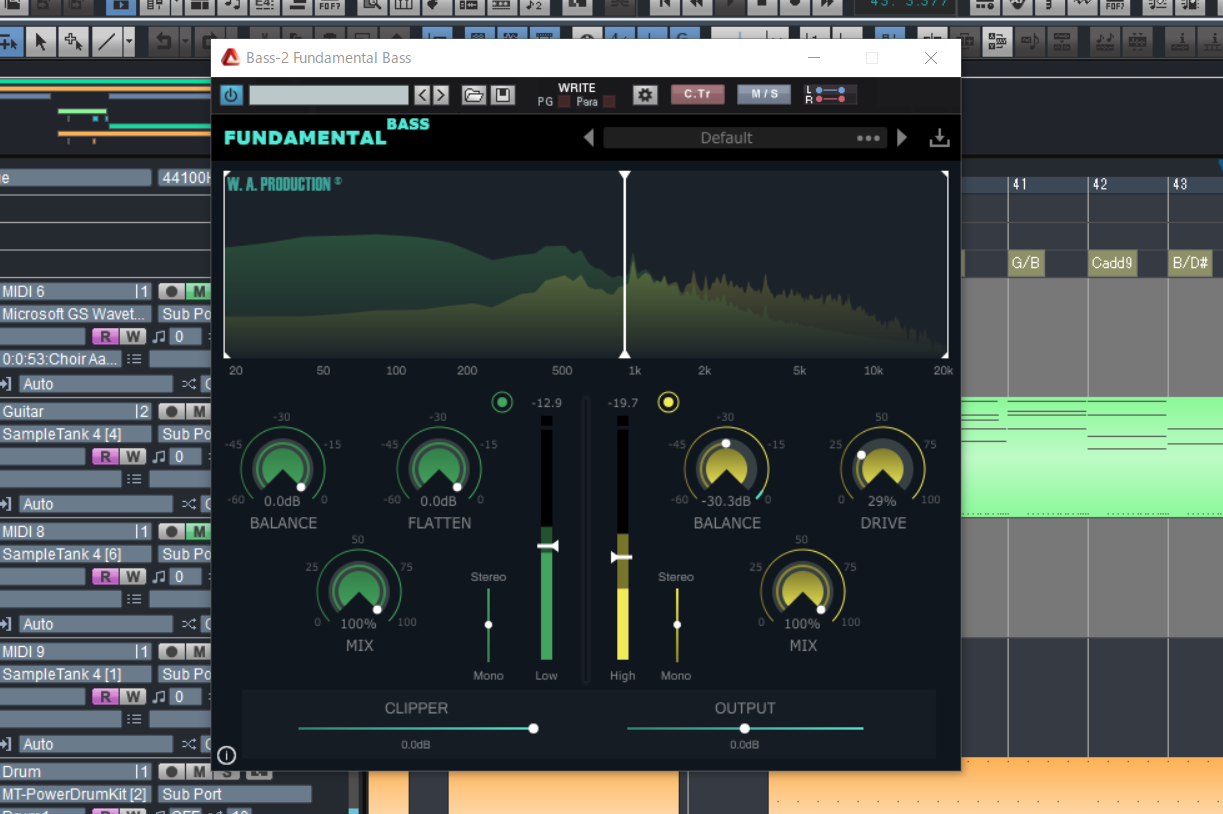The height and width of the screenshot is (814, 1223).
Task: Open the L/R channel routing icon
Action: coord(830,95)
